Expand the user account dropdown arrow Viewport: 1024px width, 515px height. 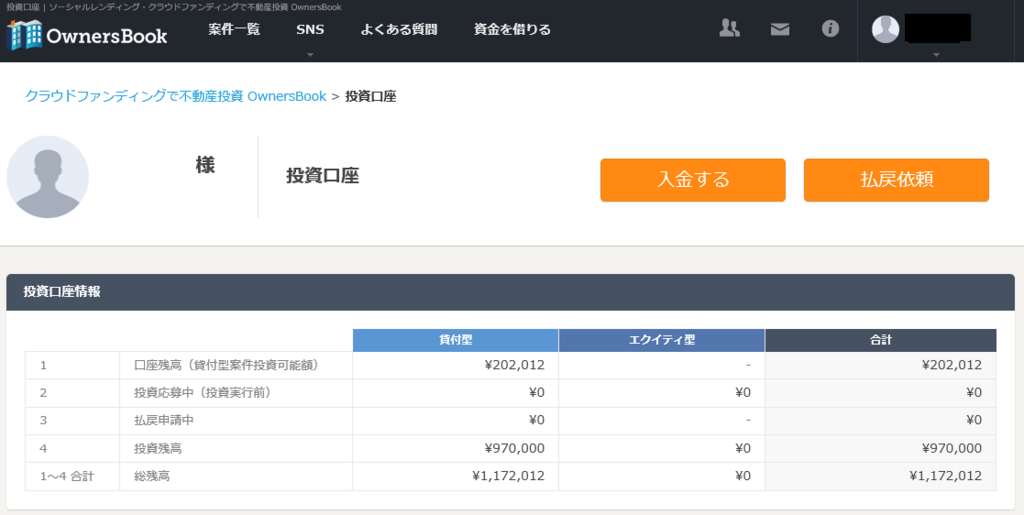[936, 55]
